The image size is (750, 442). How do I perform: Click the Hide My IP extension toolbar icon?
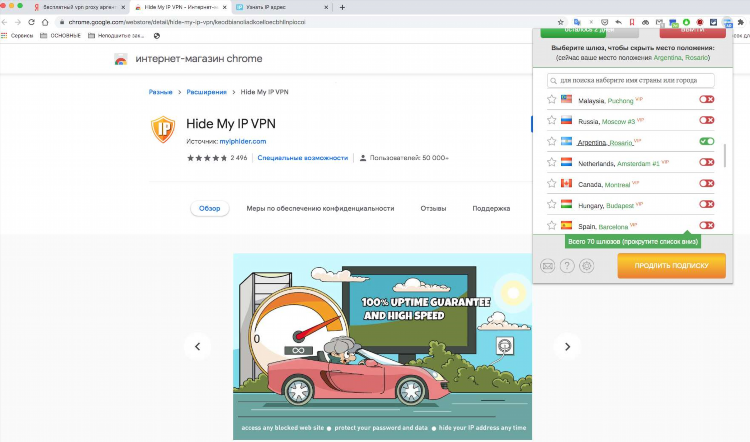[x=728, y=22]
